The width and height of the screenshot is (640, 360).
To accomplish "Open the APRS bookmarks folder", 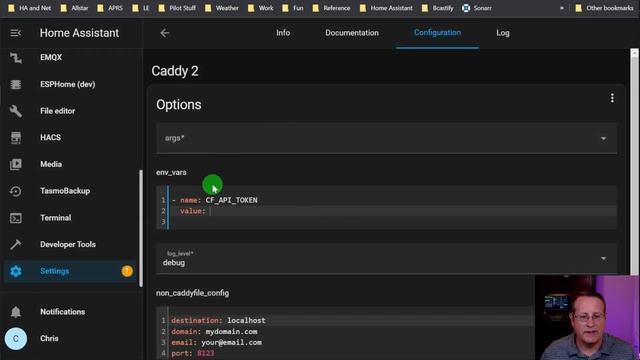I will pyautogui.click(x=110, y=8).
